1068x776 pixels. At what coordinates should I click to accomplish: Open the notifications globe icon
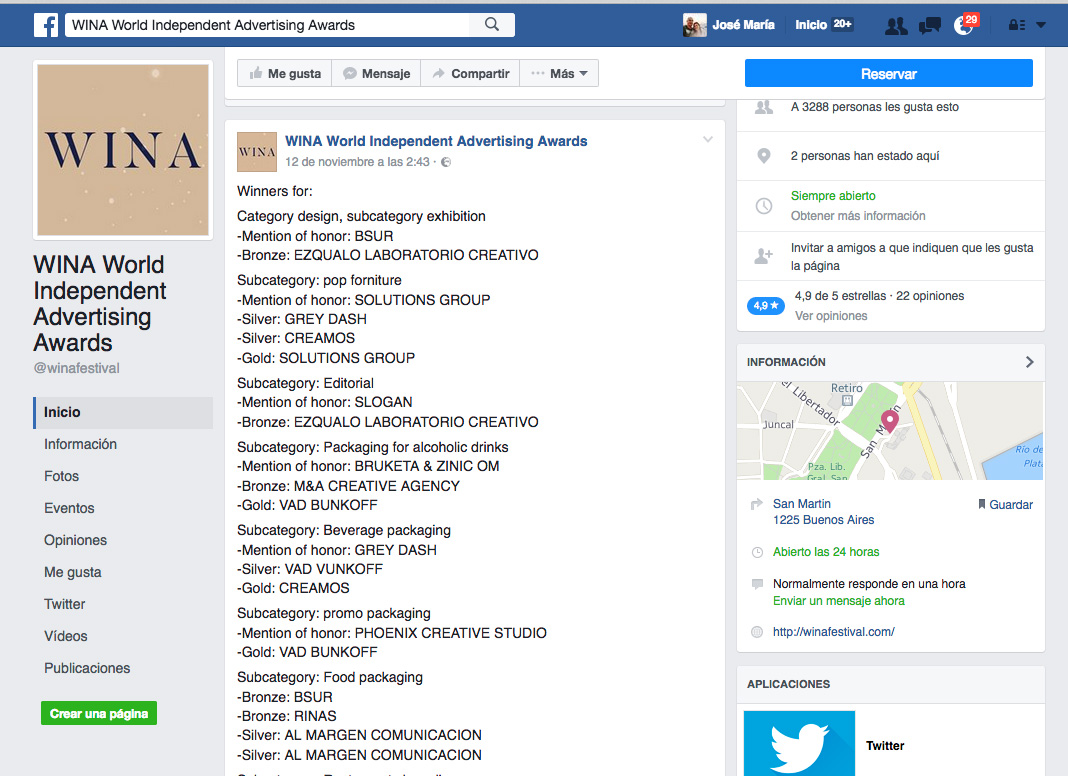point(964,25)
